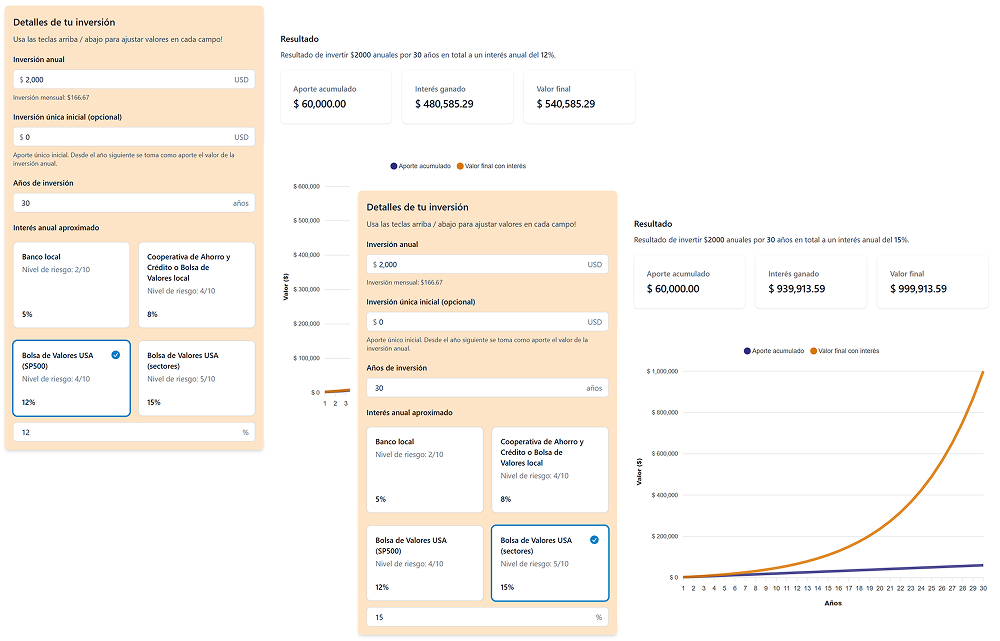Click the "Inversión anual" field showing $2,000

(x=133, y=79)
